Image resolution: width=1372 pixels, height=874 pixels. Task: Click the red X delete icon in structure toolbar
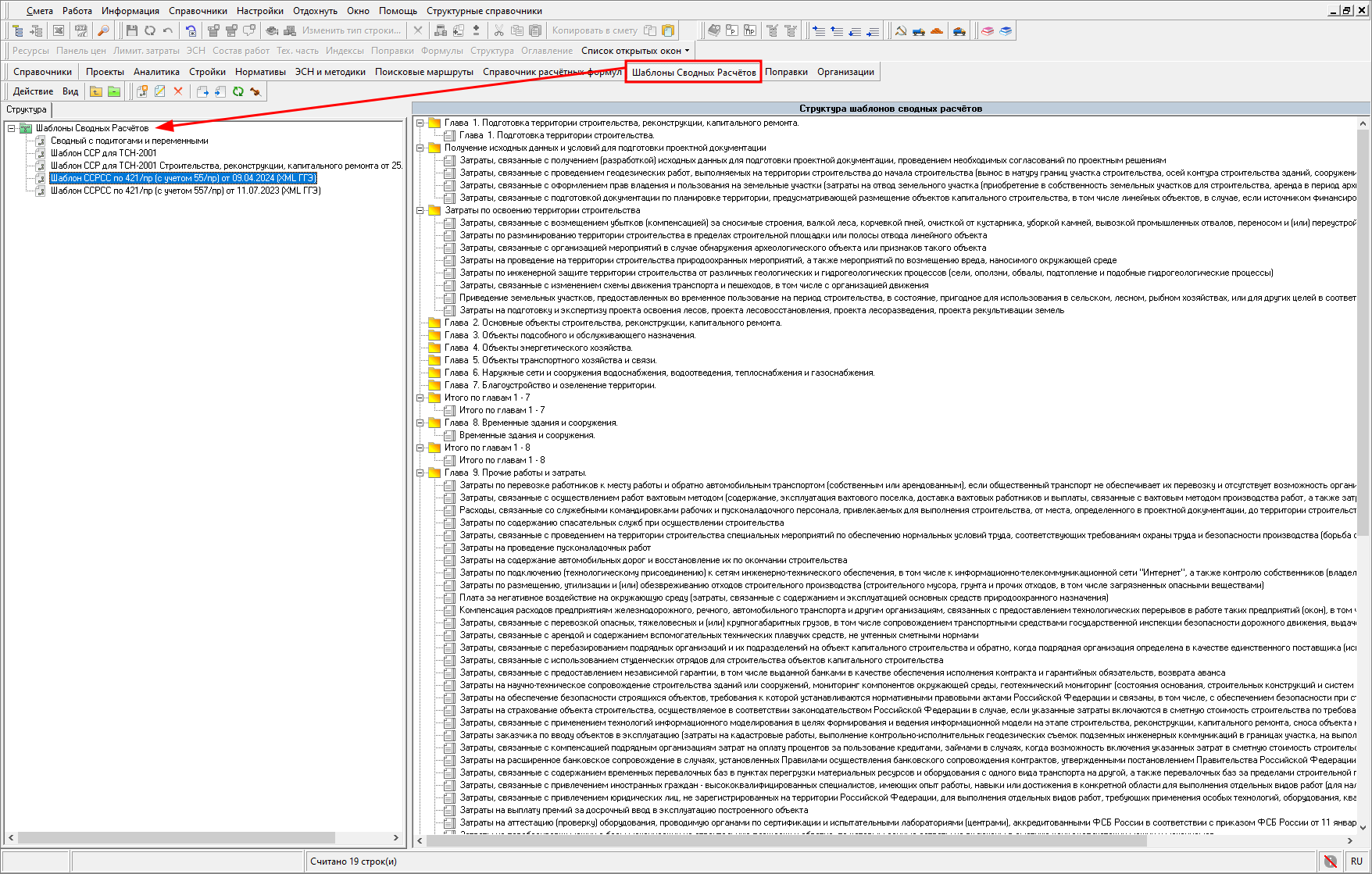[178, 91]
